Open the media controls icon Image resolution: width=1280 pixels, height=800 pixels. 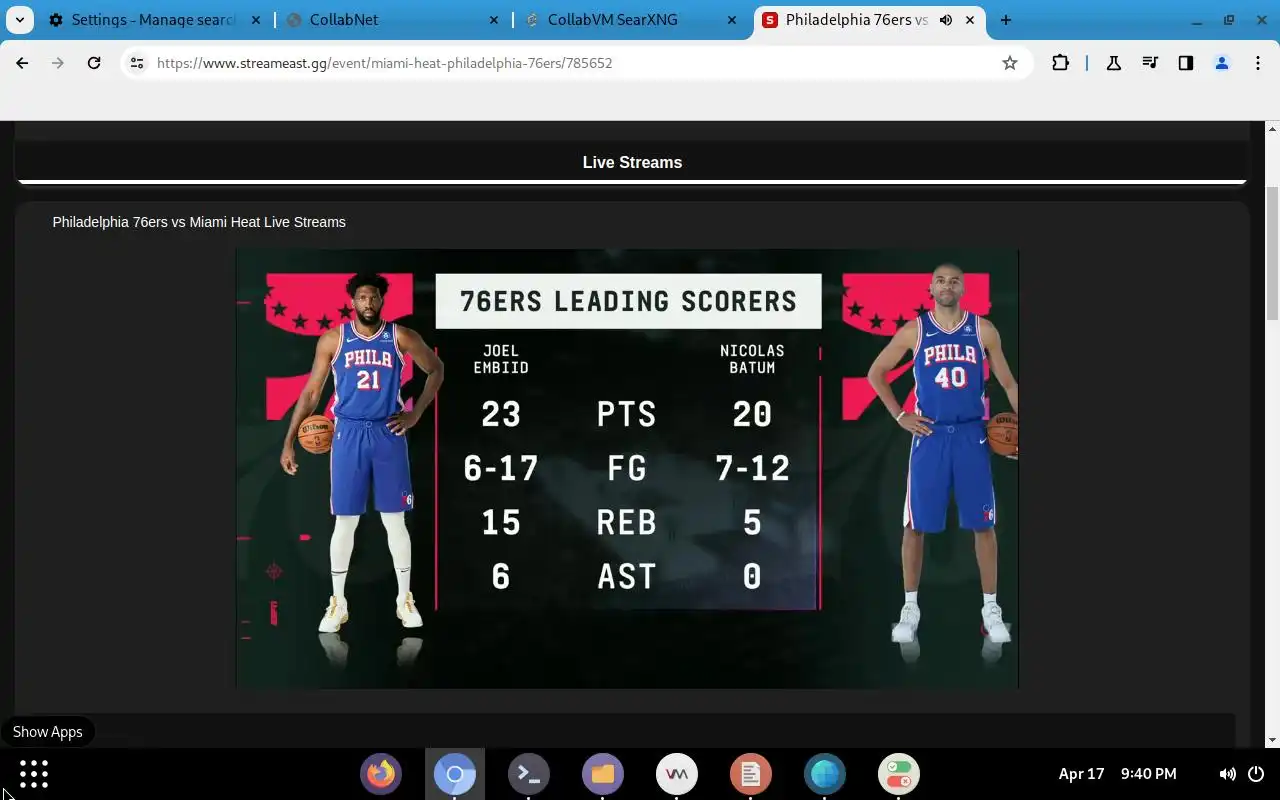pyautogui.click(x=1150, y=63)
